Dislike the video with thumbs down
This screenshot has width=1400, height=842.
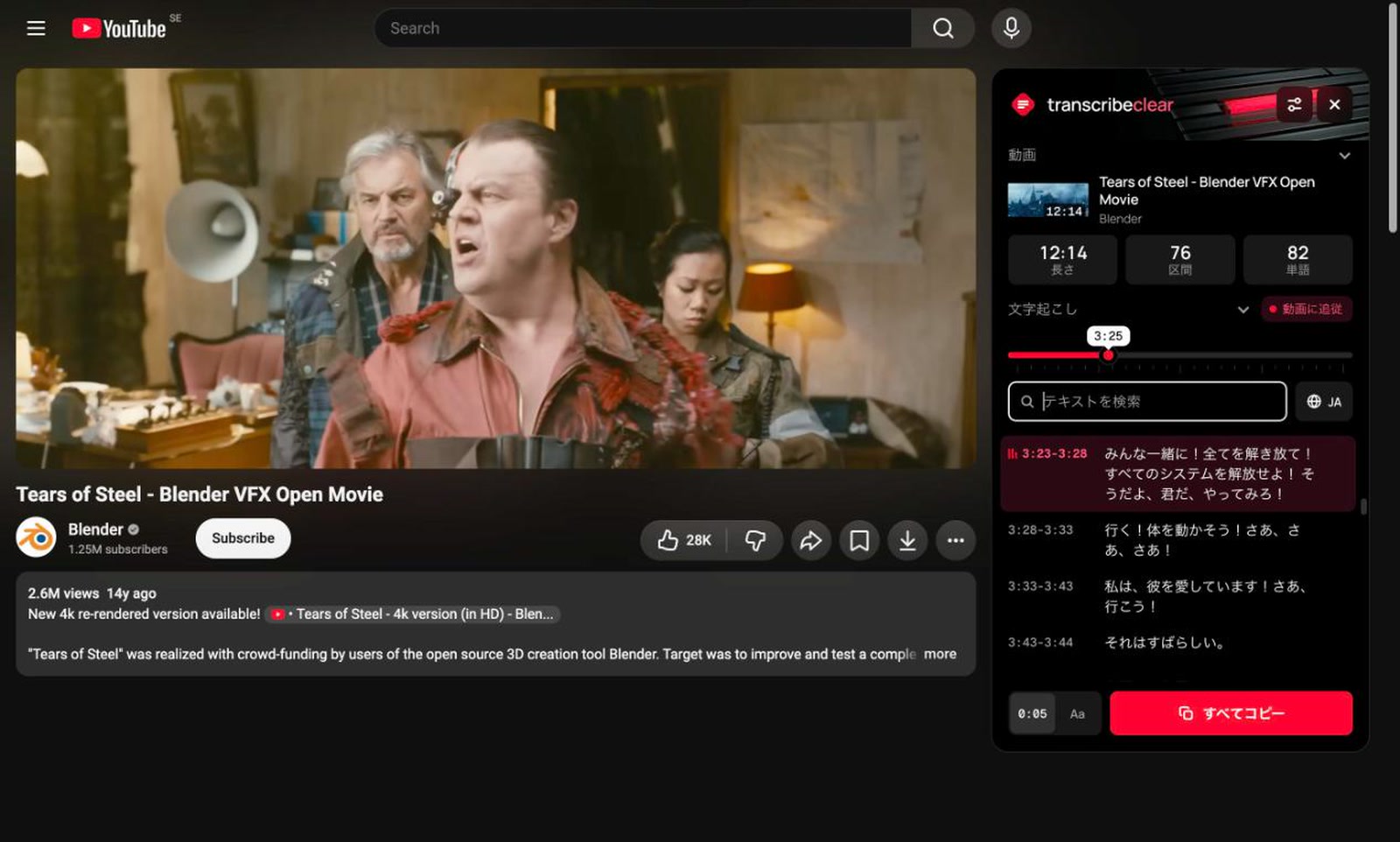(x=755, y=540)
